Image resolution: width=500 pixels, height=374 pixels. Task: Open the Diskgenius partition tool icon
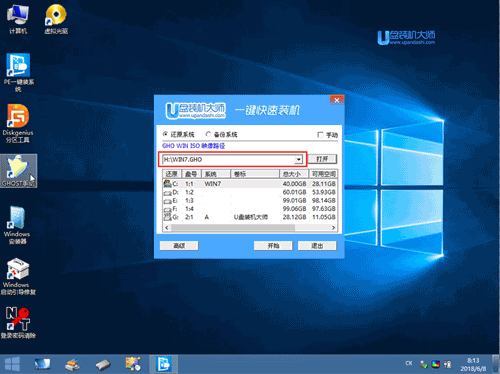[18, 123]
